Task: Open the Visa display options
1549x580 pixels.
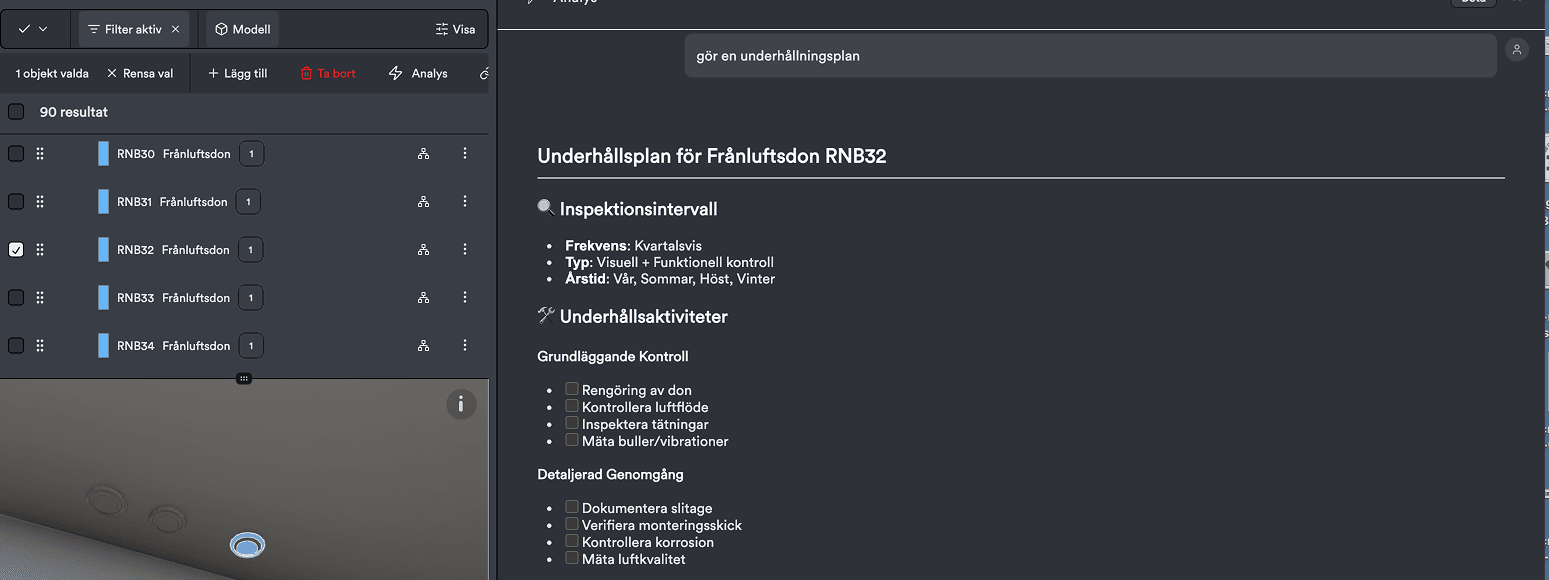Action: [455, 29]
